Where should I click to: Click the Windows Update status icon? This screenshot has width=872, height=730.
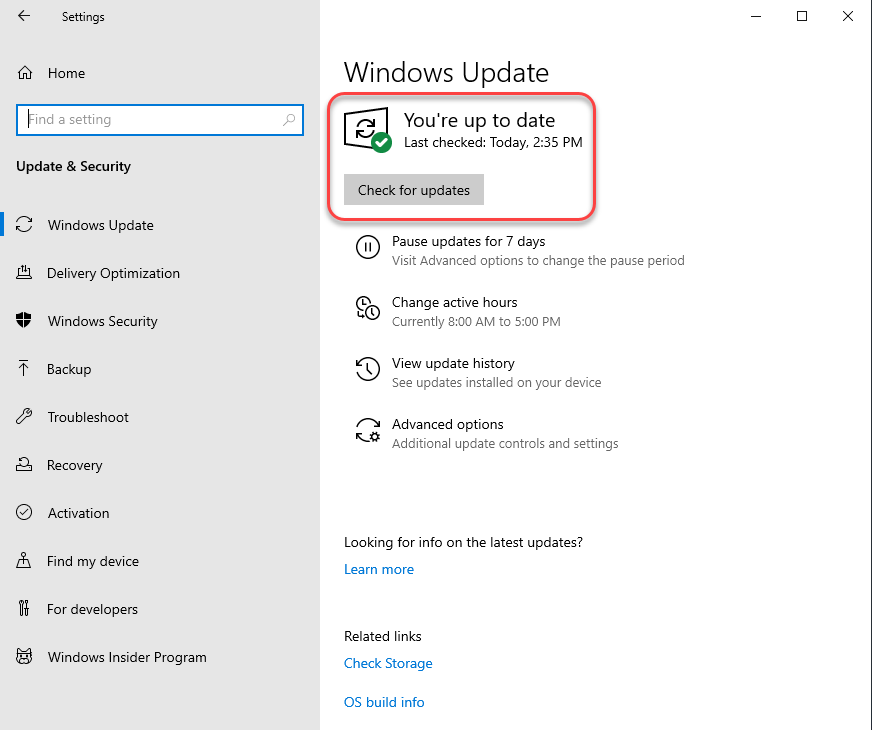(367, 130)
